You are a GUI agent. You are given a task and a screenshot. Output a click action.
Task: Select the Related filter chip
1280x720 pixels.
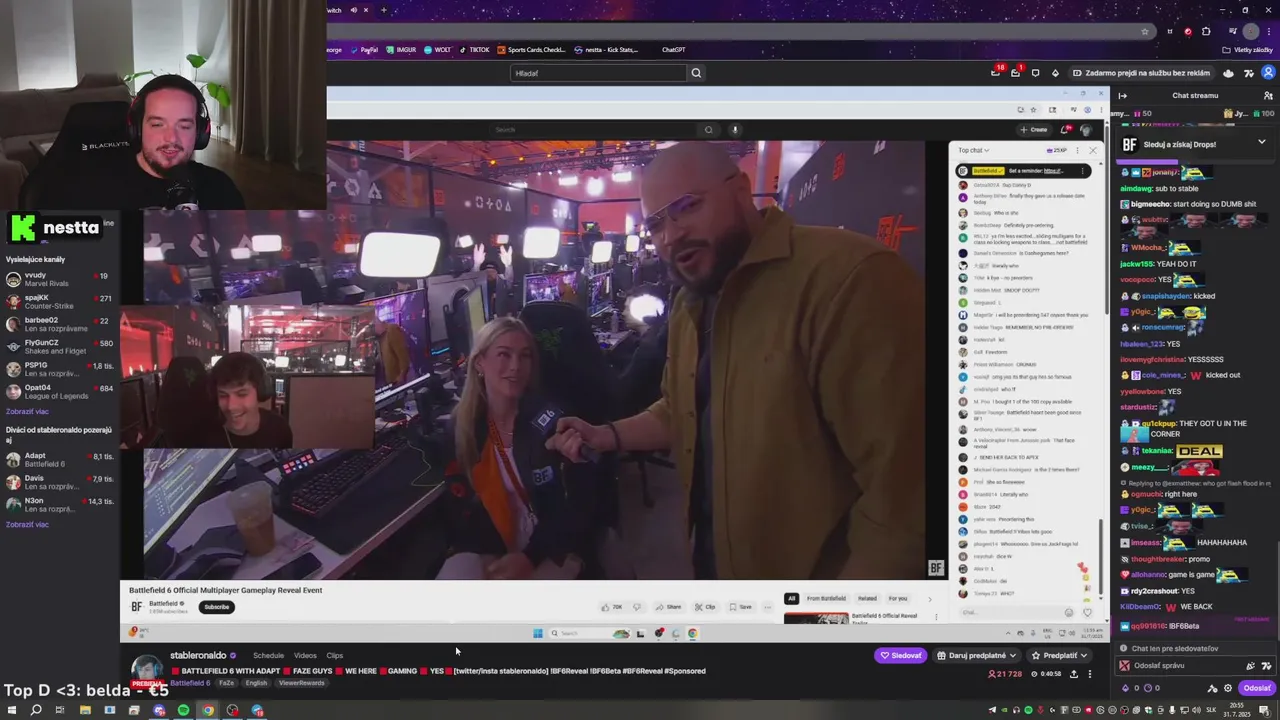coord(867,598)
